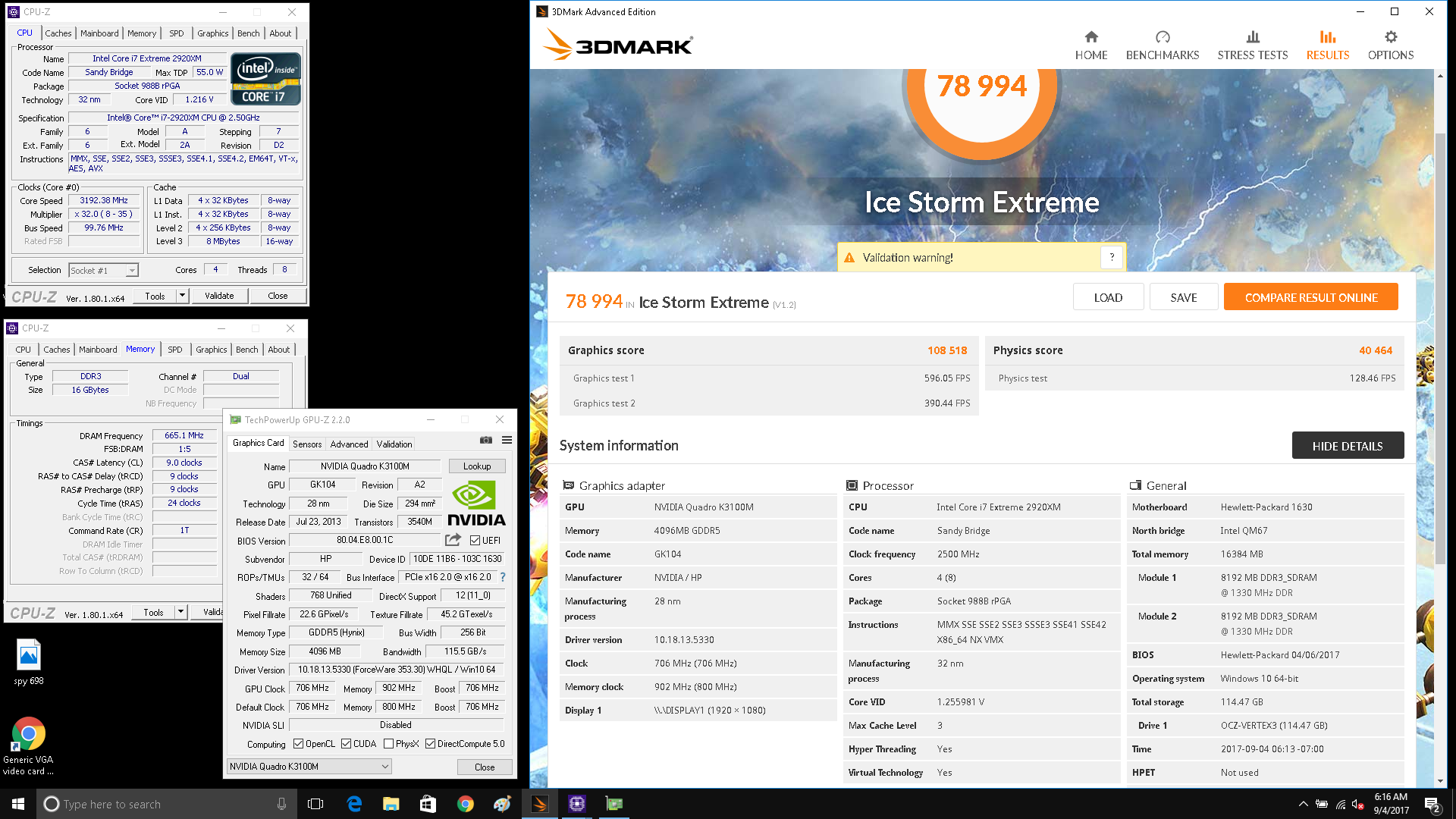Open the Graphics tab in CPU-Z CPU window

[x=212, y=33]
